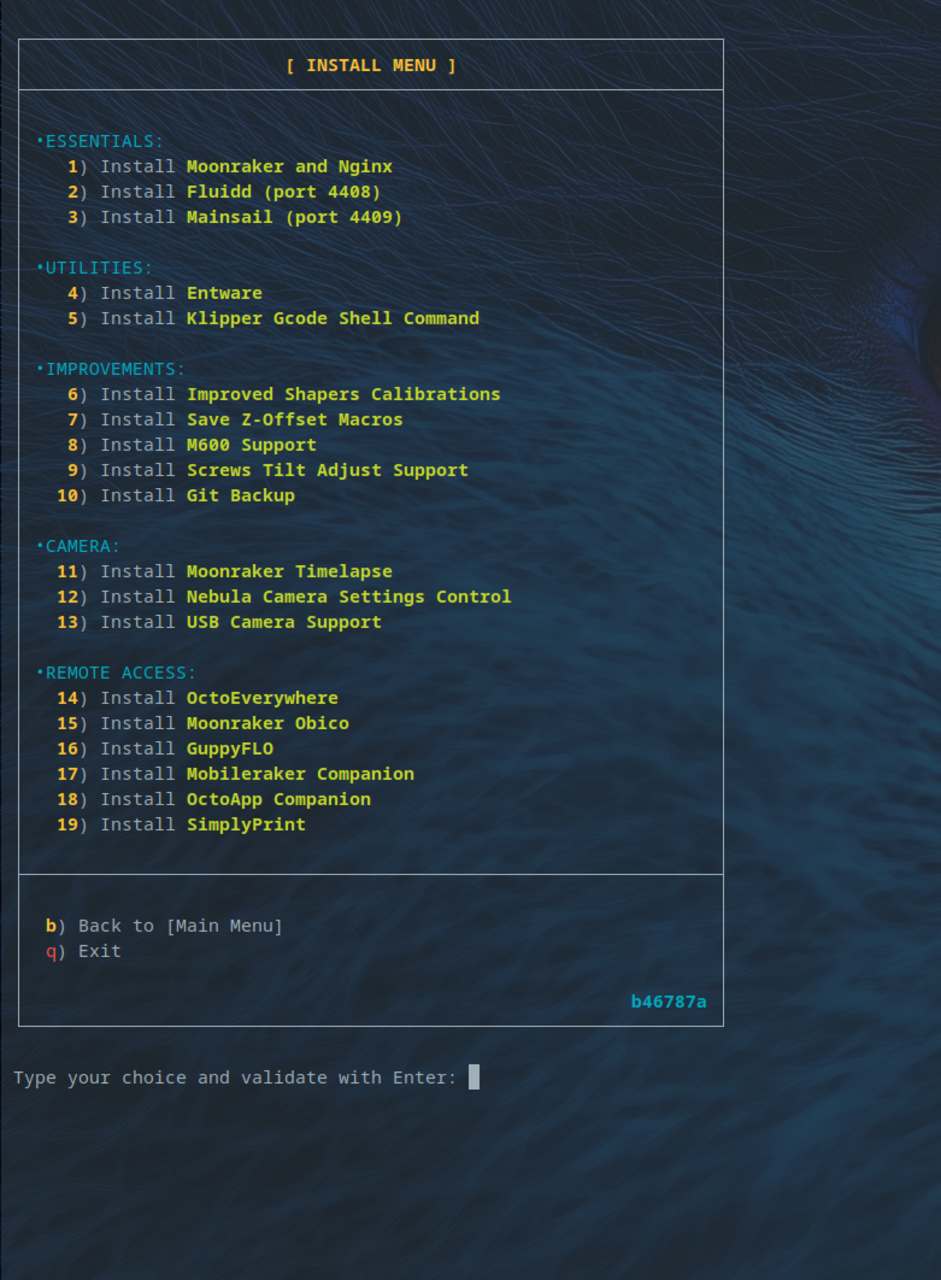Click the cursor after the choice prompt
Viewport: 941px width, 1280px height.
coord(474,1077)
